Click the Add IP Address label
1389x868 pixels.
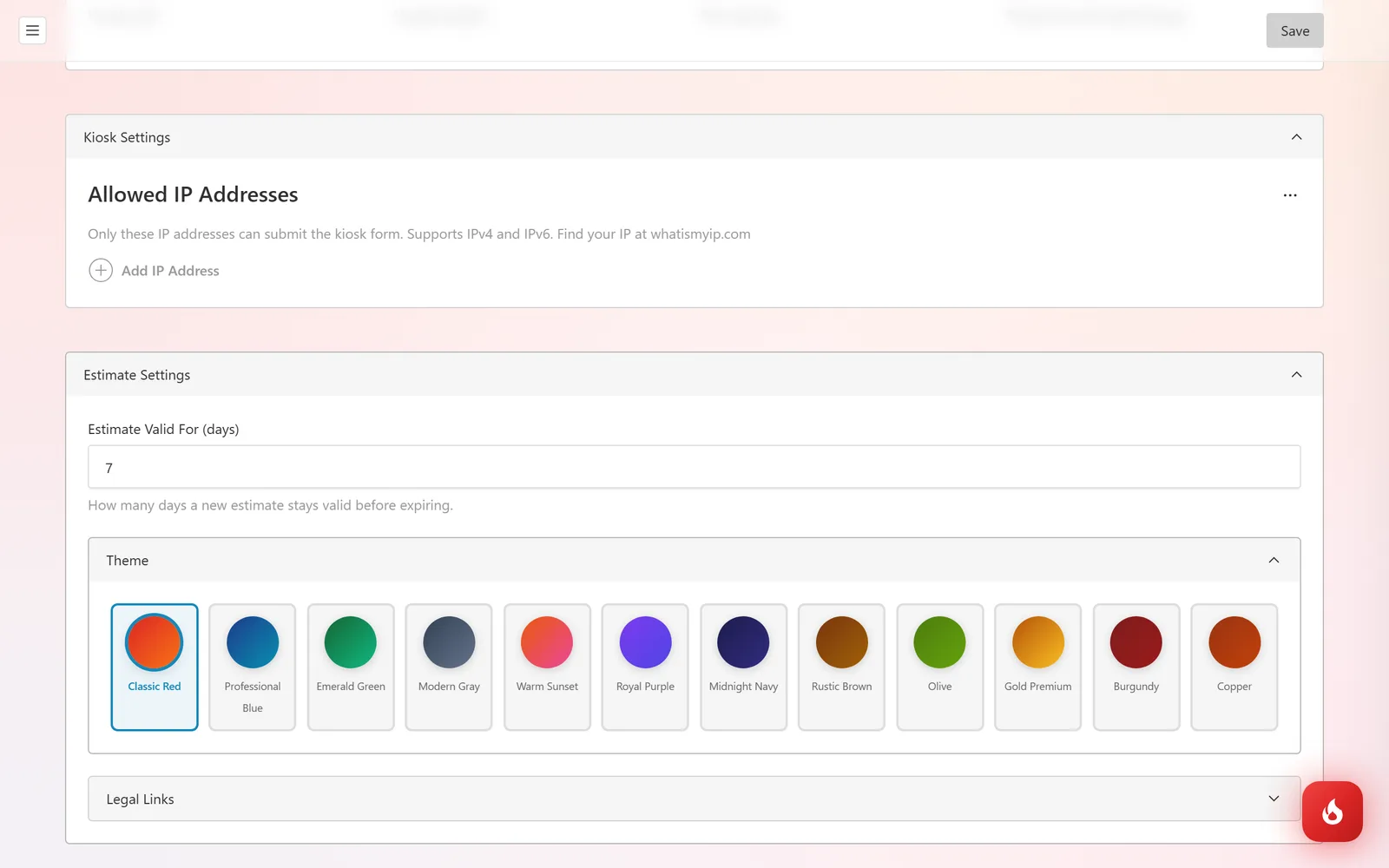(x=170, y=271)
